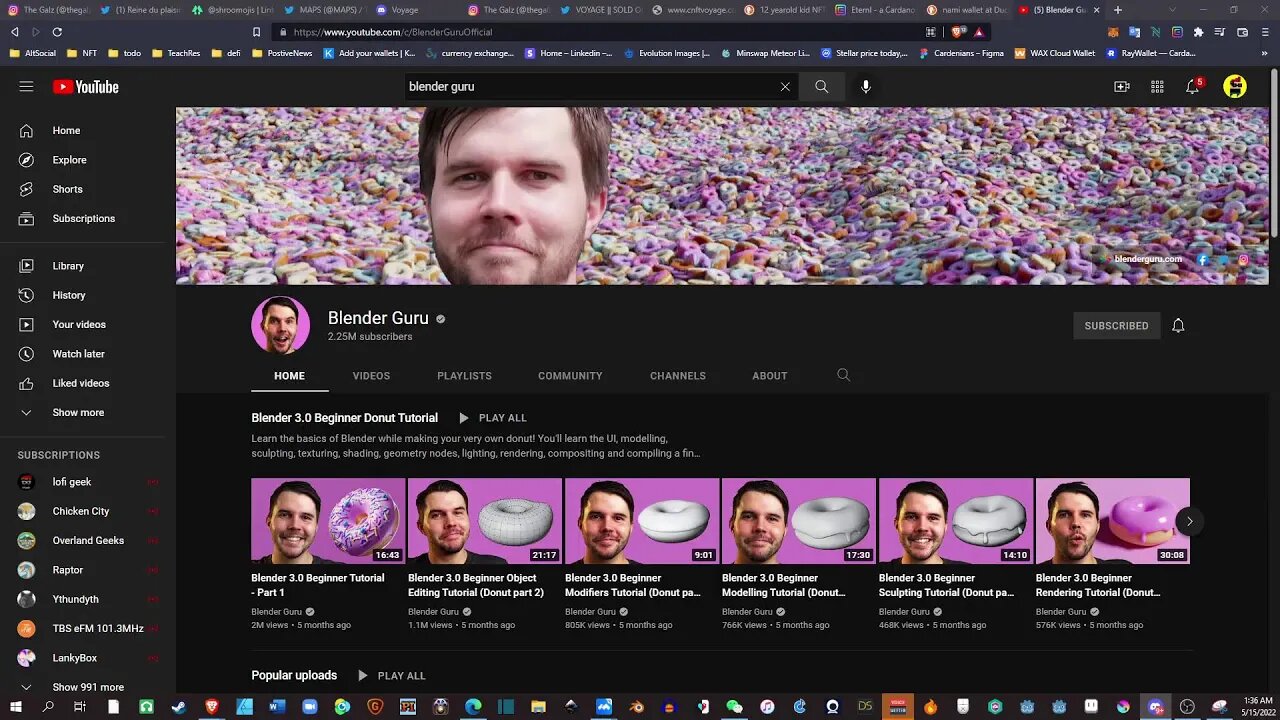Reload the page with the browser refresh icon
The image size is (1280, 720).
click(57, 32)
